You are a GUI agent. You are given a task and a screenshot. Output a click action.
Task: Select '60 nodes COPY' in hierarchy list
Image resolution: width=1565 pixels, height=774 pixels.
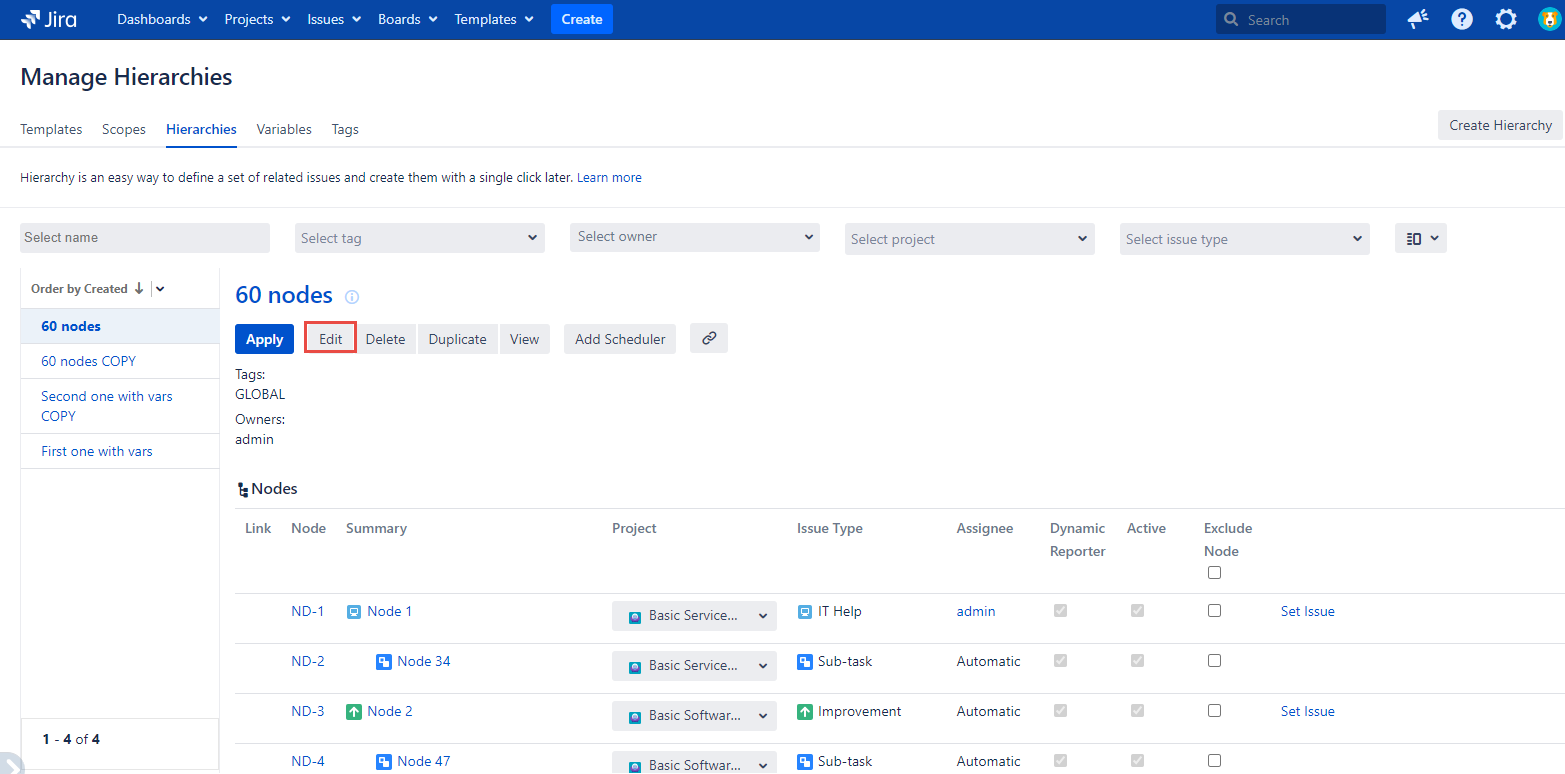coord(88,361)
